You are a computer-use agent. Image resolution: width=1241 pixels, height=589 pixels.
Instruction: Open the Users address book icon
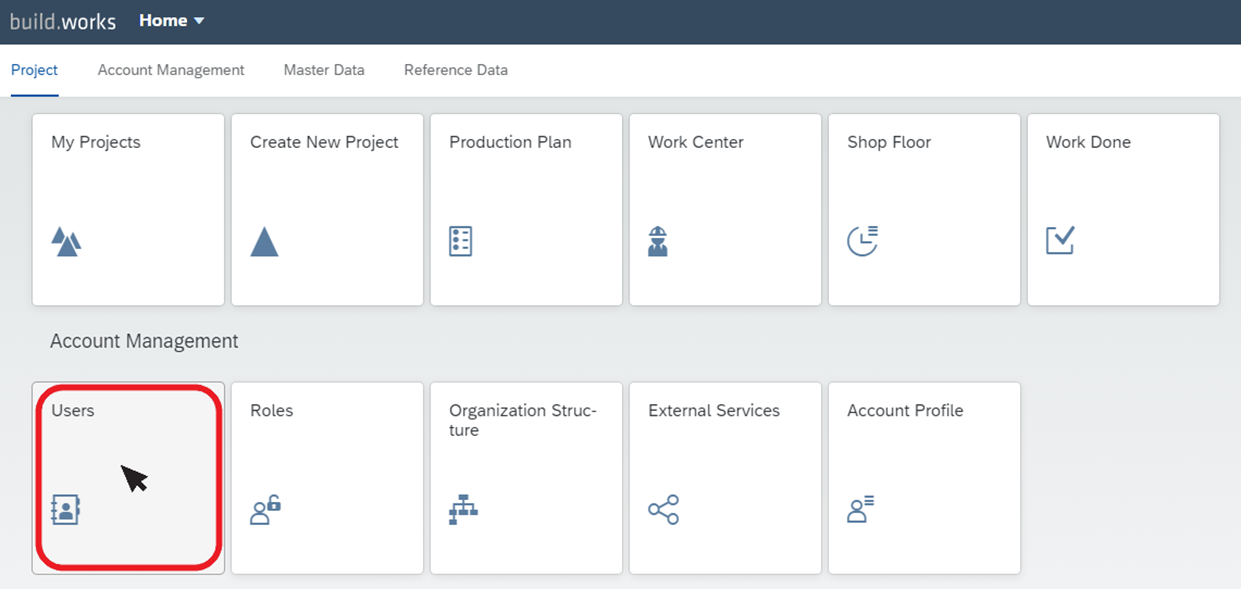point(65,510)
